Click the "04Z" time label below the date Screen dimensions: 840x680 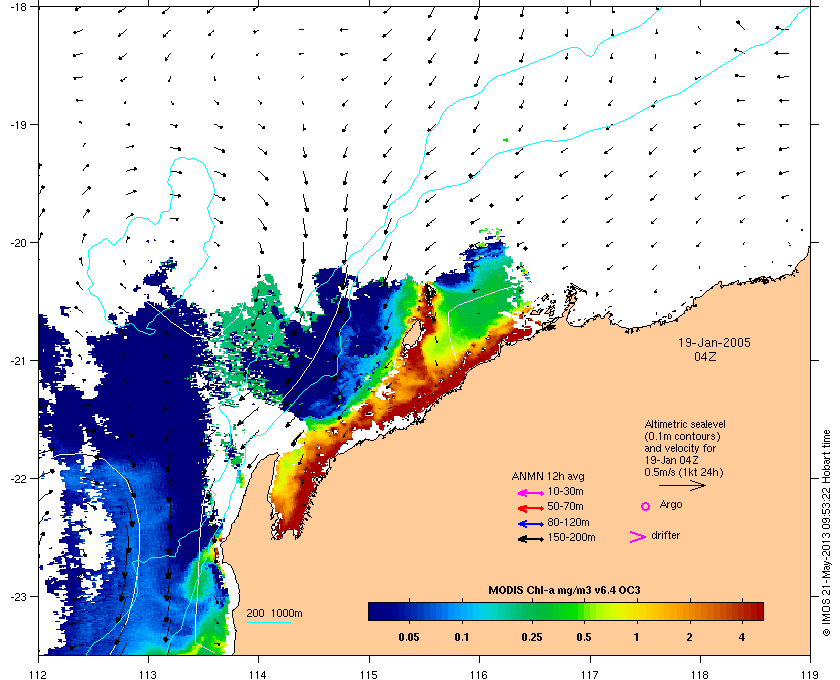click(705, 356)
